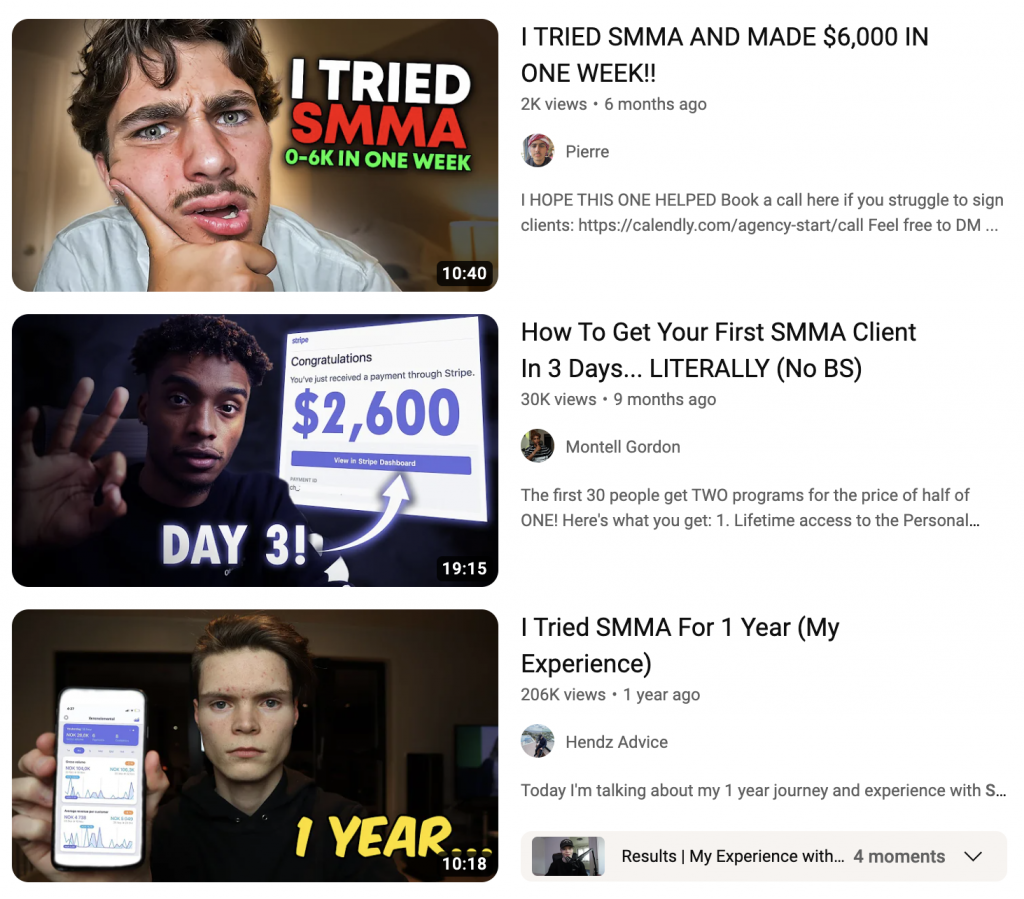Viewport: 1024px width, 899px height.
Task: Open title 'How To Get Your First SMMA Client'
Action: (718, 350)
